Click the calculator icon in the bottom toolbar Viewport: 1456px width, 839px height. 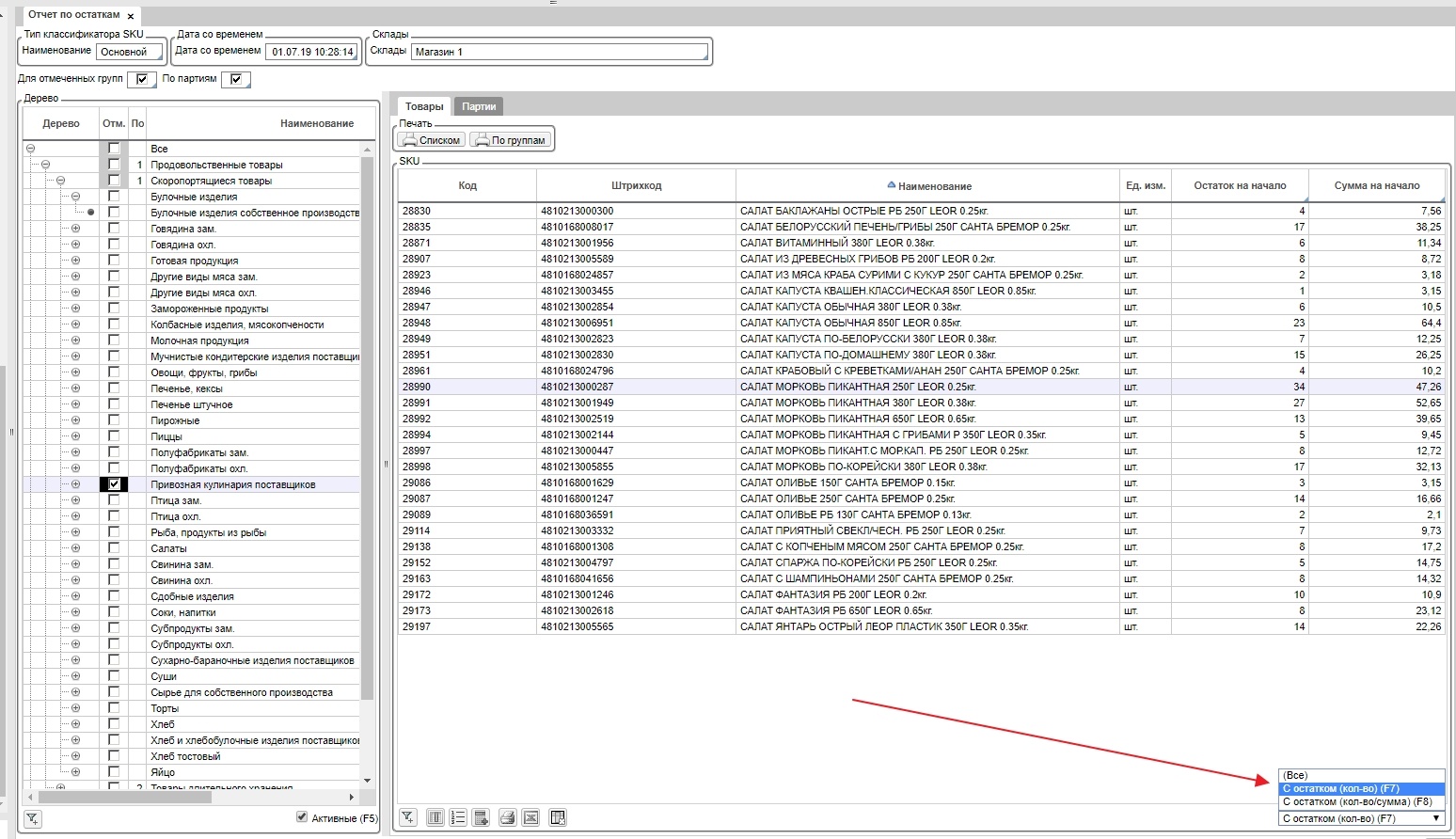(481, 817)
